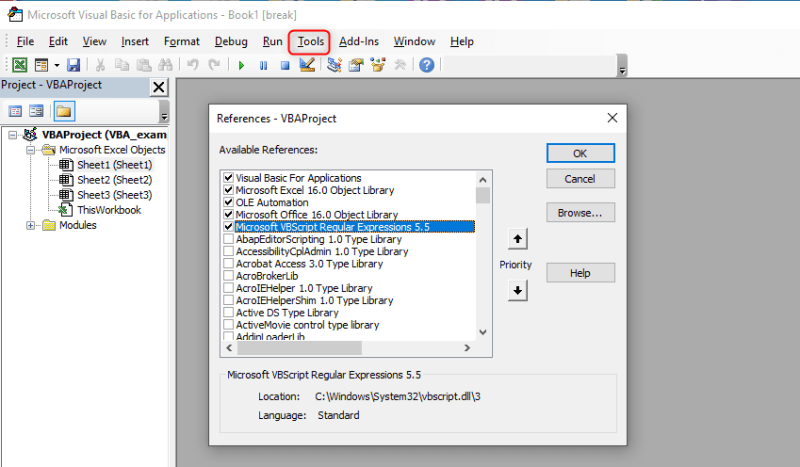Image resolution: width=800 pixels, height=467 pixels.
Task: Click the Paste clipboard icon
Action: pyautogui.click(x=144, y=65)
